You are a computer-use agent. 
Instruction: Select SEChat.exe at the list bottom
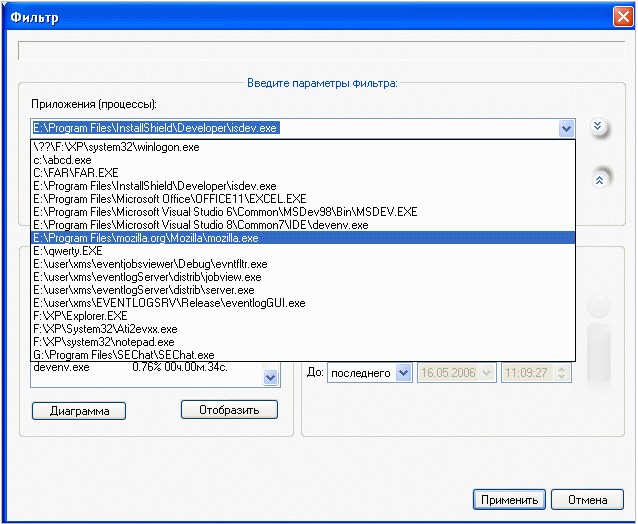pos(123,355)
